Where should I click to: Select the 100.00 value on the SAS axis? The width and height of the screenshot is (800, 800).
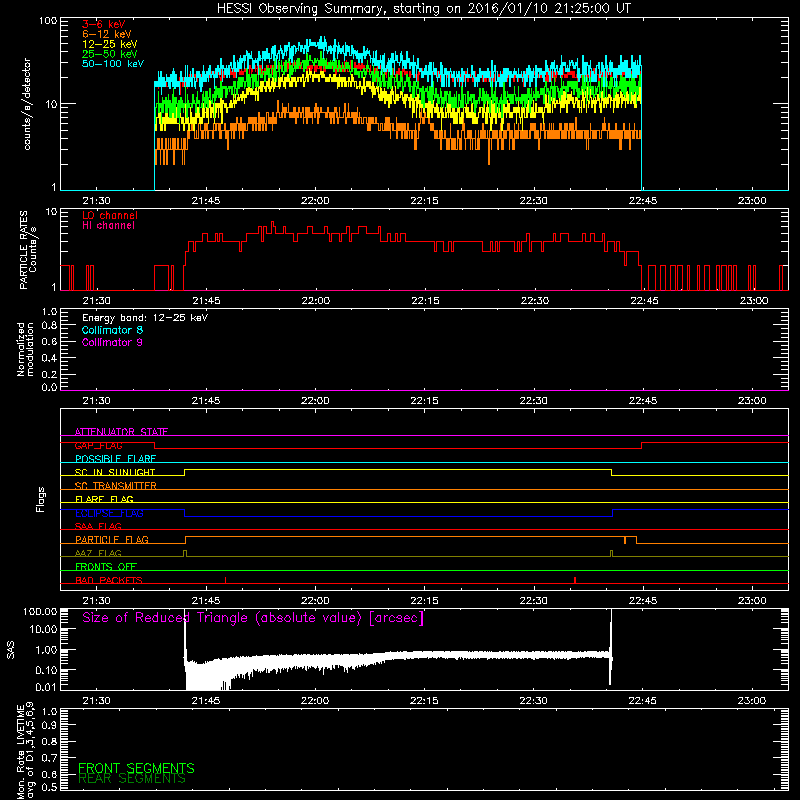(40, 612)
